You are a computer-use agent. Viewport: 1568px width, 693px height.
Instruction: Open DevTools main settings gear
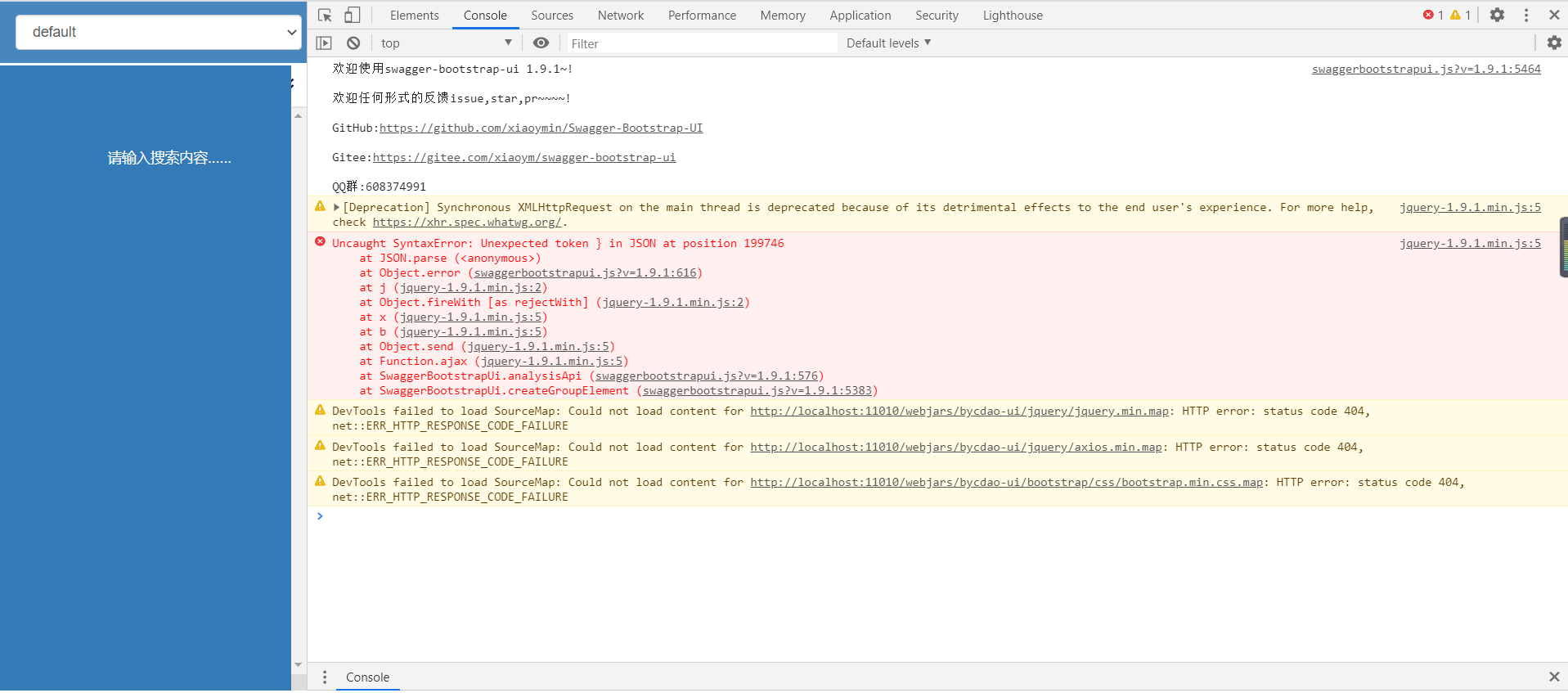(x=1497, y=15)
